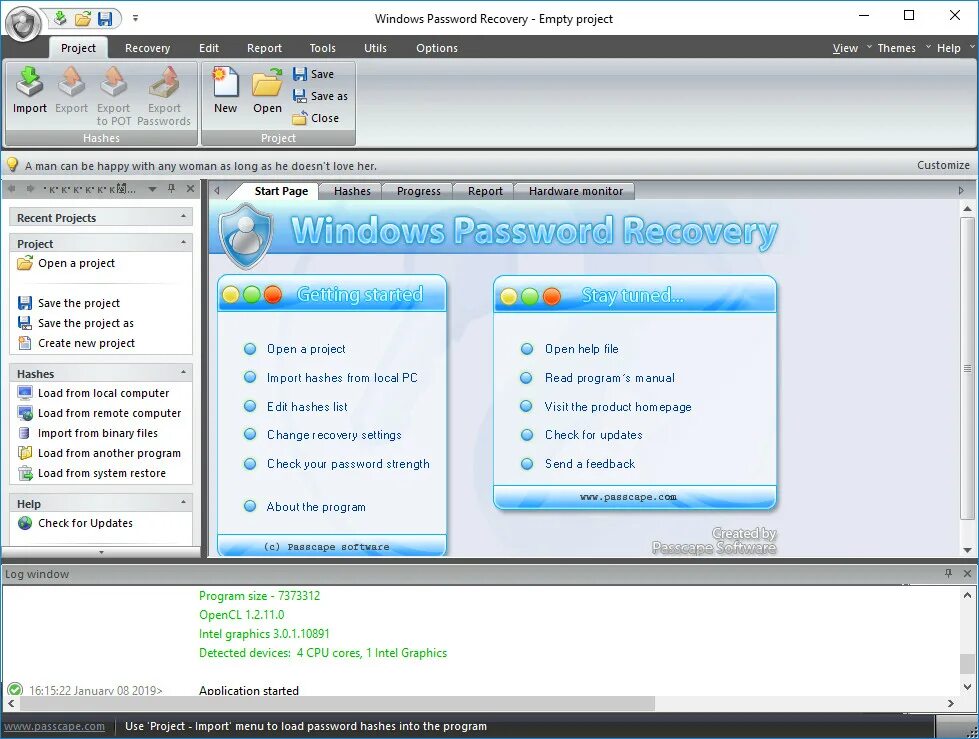This screenshot has height=739, width=979.
Task: Switch to the Tools ribbon tab
Action: (322, 48)
